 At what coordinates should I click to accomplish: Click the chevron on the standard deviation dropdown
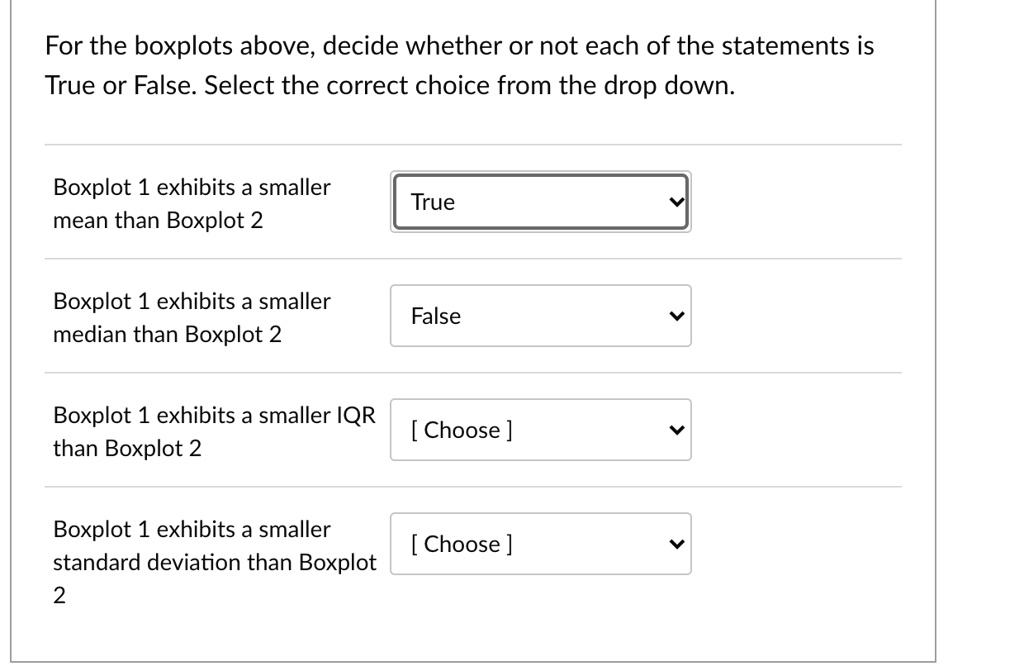pyautogui.click(x=678, y=543)
